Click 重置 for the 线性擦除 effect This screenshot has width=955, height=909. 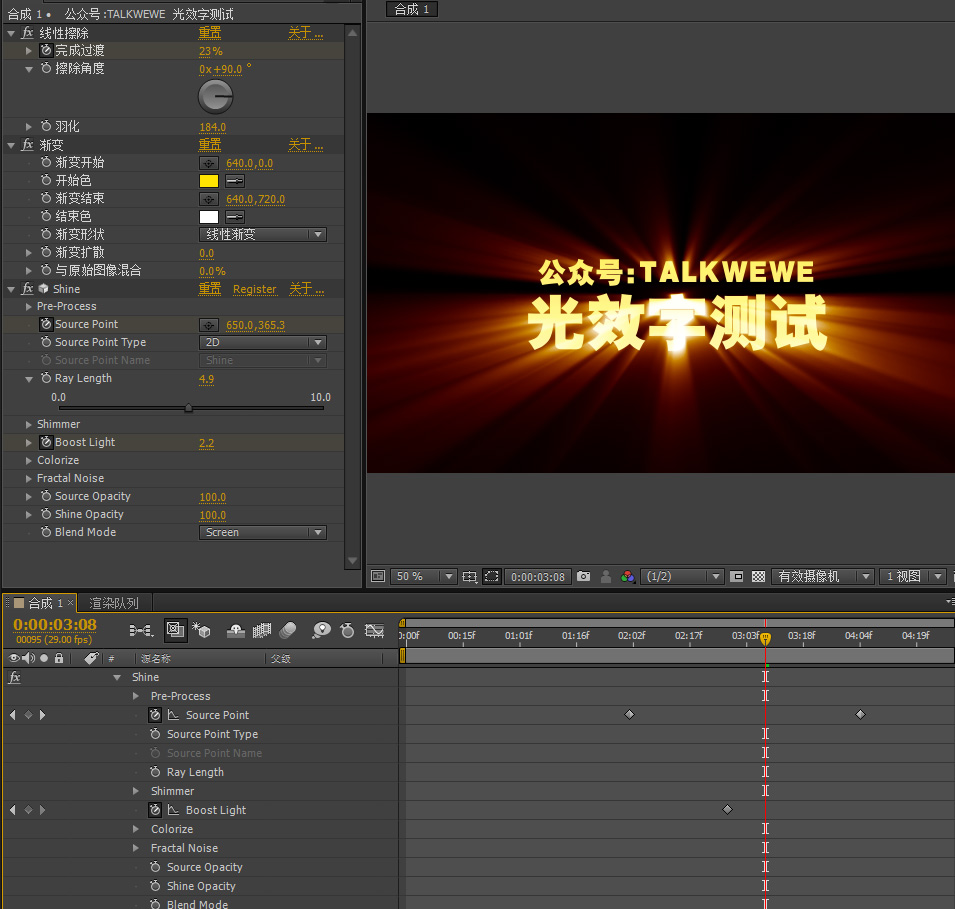pos(210,33)
